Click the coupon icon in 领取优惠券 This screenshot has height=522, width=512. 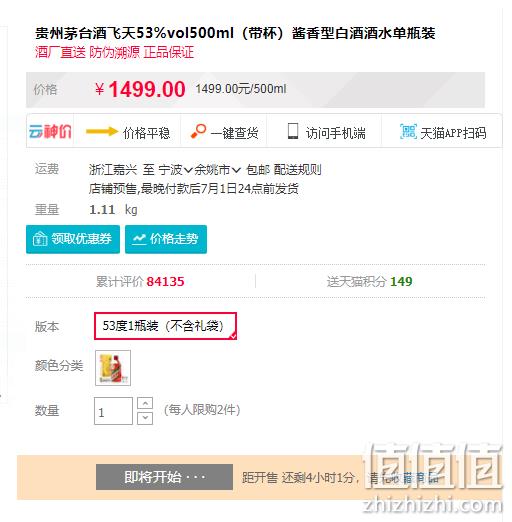[40, 239]
